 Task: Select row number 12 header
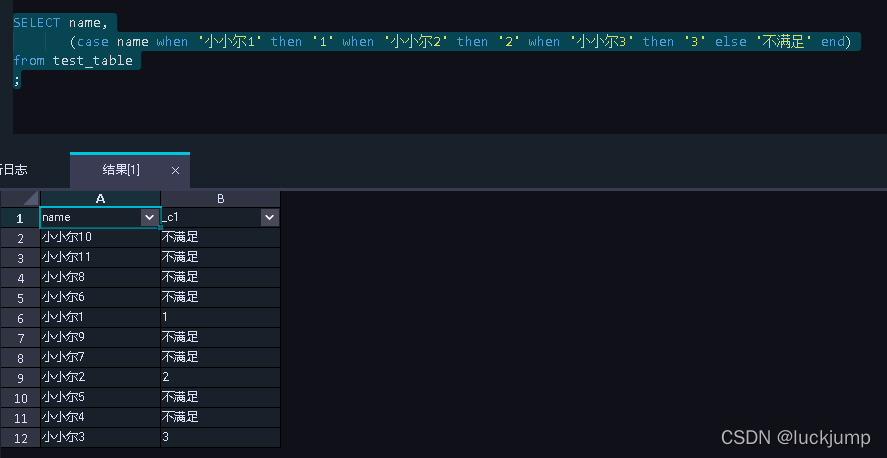pos(20,438)
